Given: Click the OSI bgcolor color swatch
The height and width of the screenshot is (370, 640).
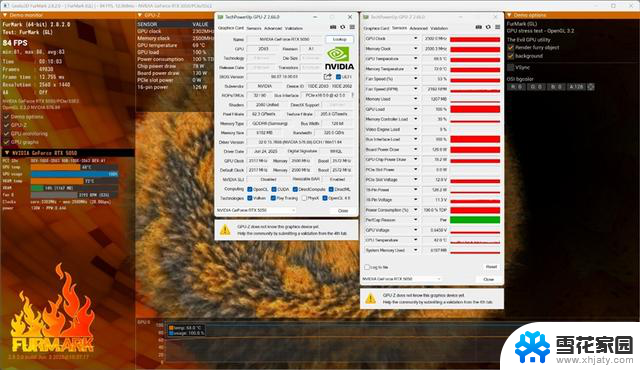Looking at the screenshot, I should click(590, 87).
